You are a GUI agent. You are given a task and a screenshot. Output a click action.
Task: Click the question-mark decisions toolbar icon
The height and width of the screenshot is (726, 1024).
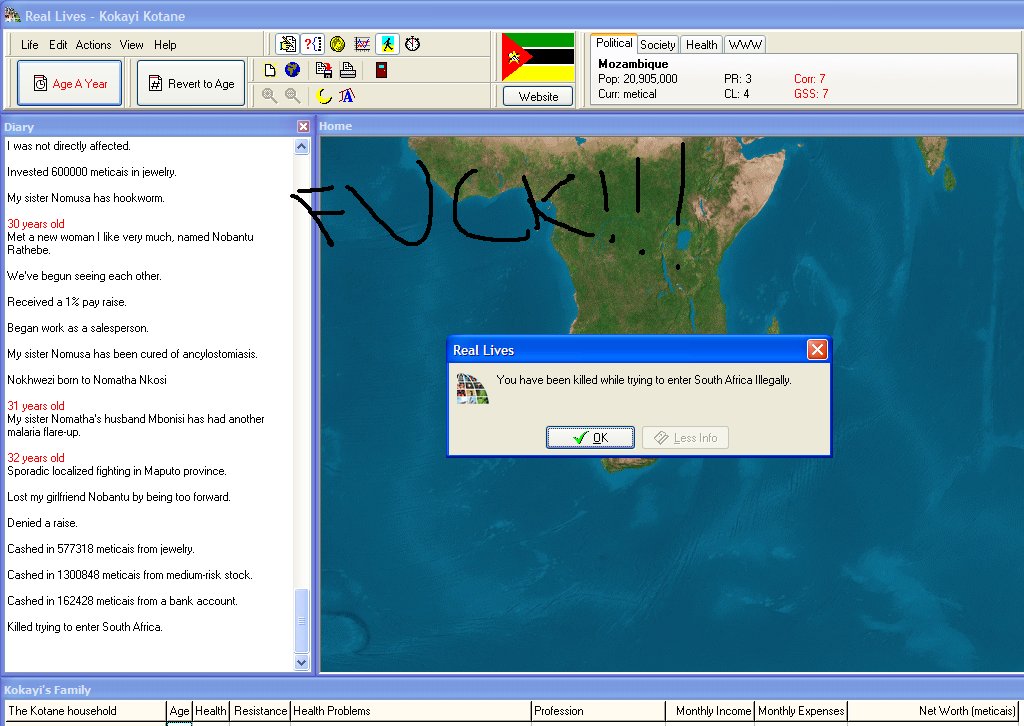(313, 44)
